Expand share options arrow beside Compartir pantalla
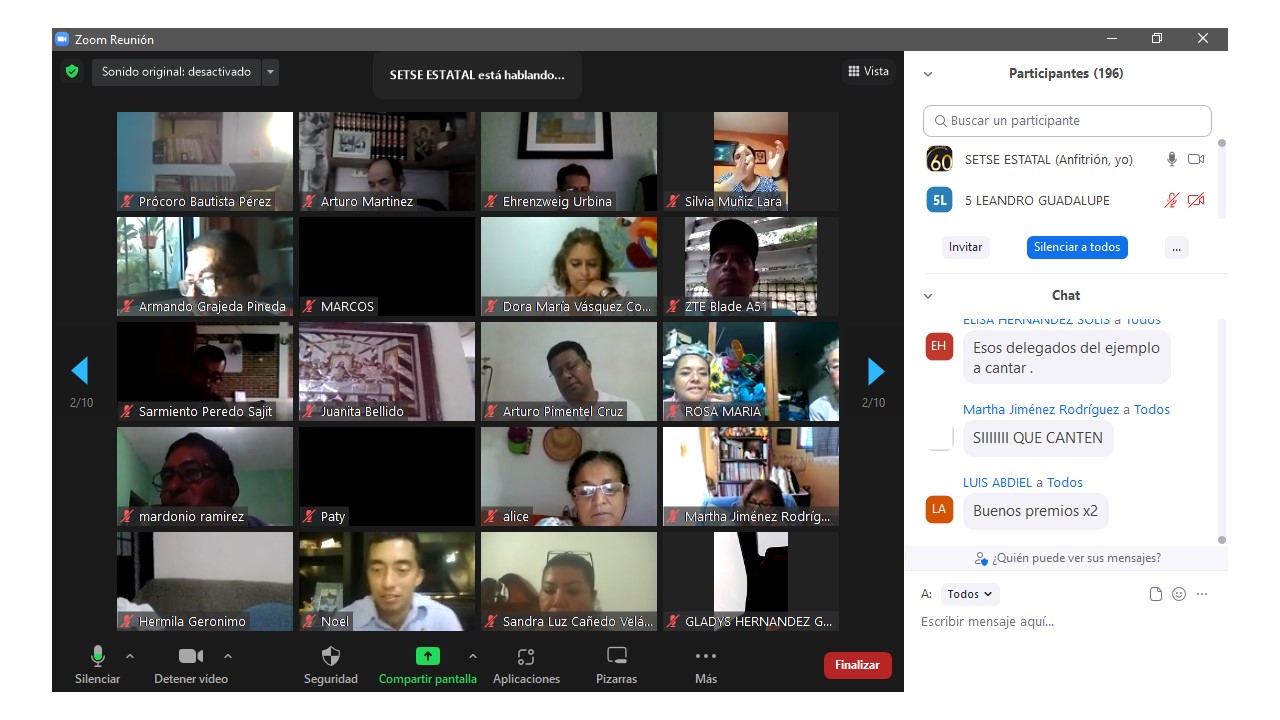This screenshot has width=1280, height=720. (472, 656)
